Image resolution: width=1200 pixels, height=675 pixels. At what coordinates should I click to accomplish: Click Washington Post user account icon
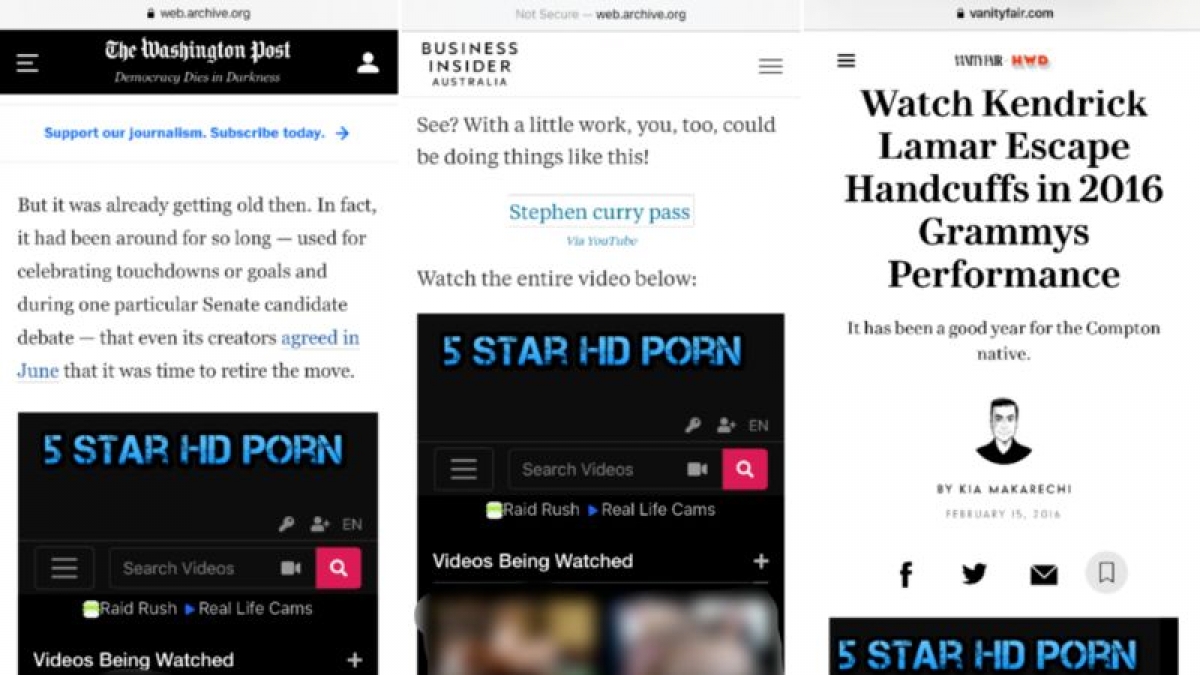coord(368,63)
